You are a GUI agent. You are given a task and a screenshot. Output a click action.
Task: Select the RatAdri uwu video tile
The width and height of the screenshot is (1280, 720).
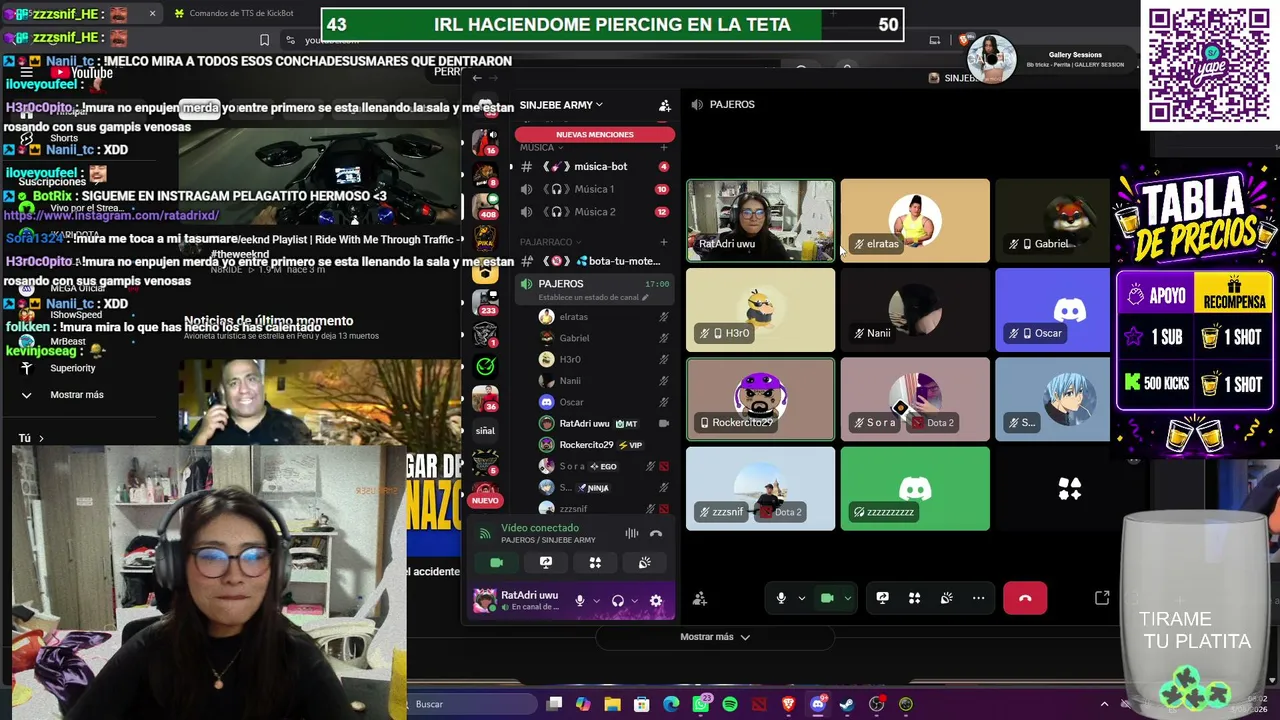point(760,221)
